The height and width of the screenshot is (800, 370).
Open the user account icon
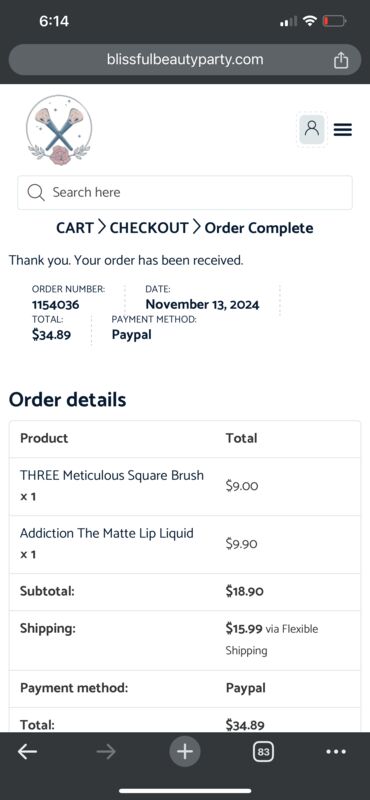pos(312,130)
